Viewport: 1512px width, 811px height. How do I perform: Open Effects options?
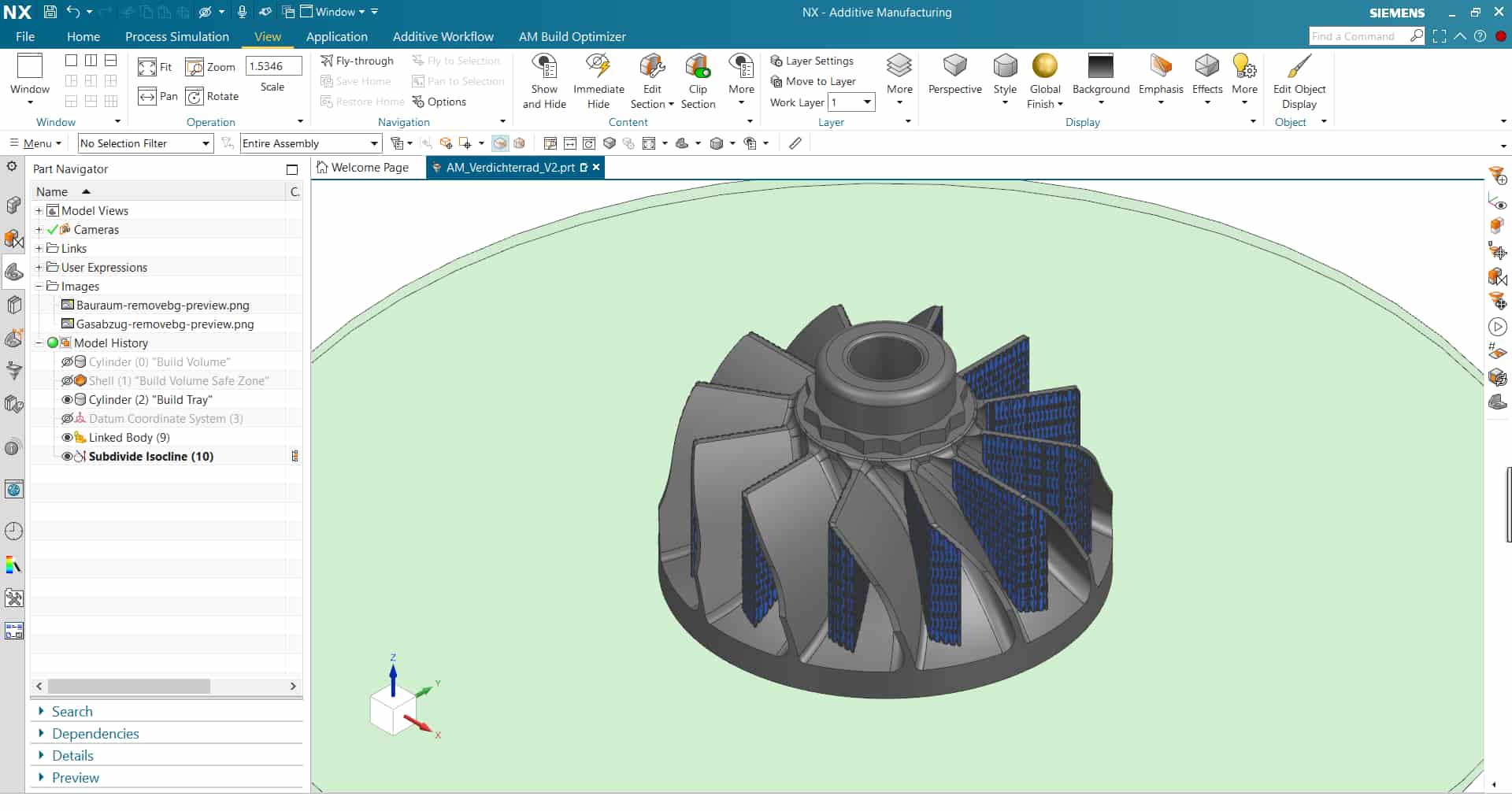[x=1207, y=80]
